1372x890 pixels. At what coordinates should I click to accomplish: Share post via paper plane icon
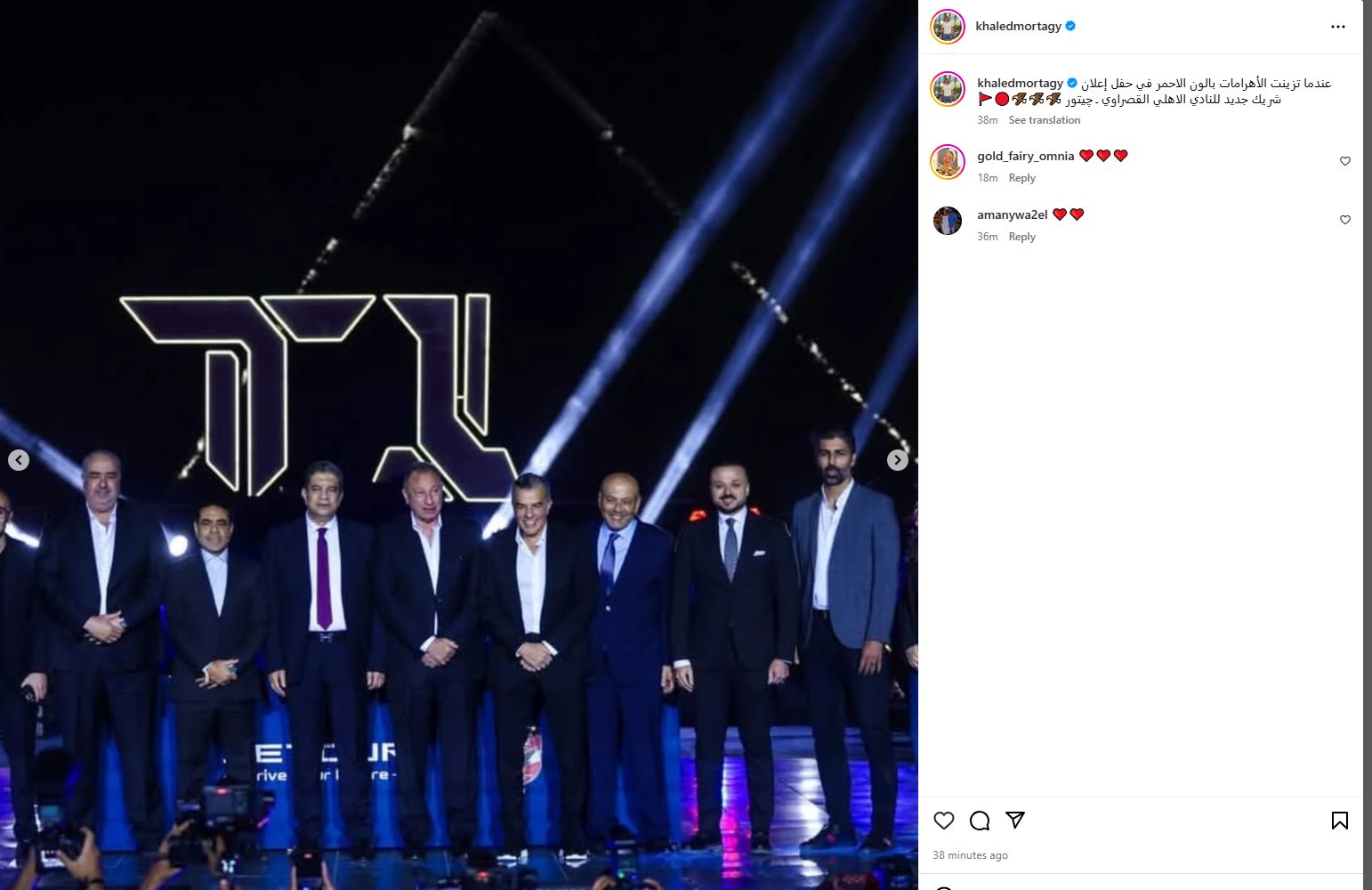tap(1015, 820)
